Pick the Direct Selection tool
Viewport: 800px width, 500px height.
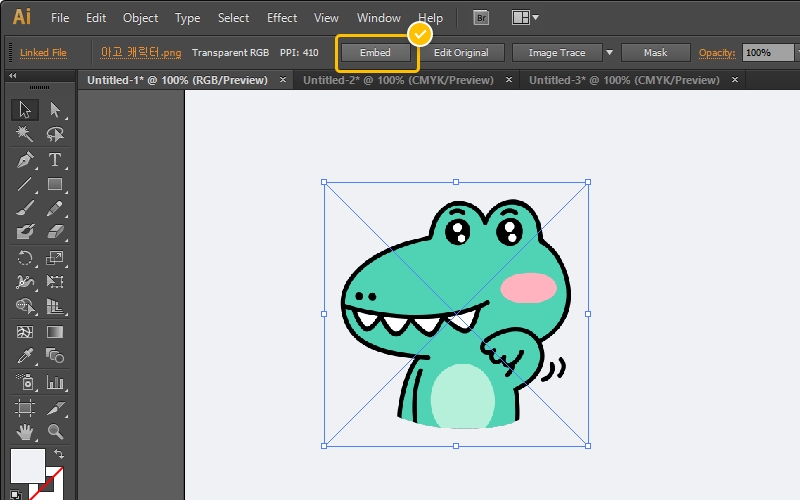coord(55,110)
